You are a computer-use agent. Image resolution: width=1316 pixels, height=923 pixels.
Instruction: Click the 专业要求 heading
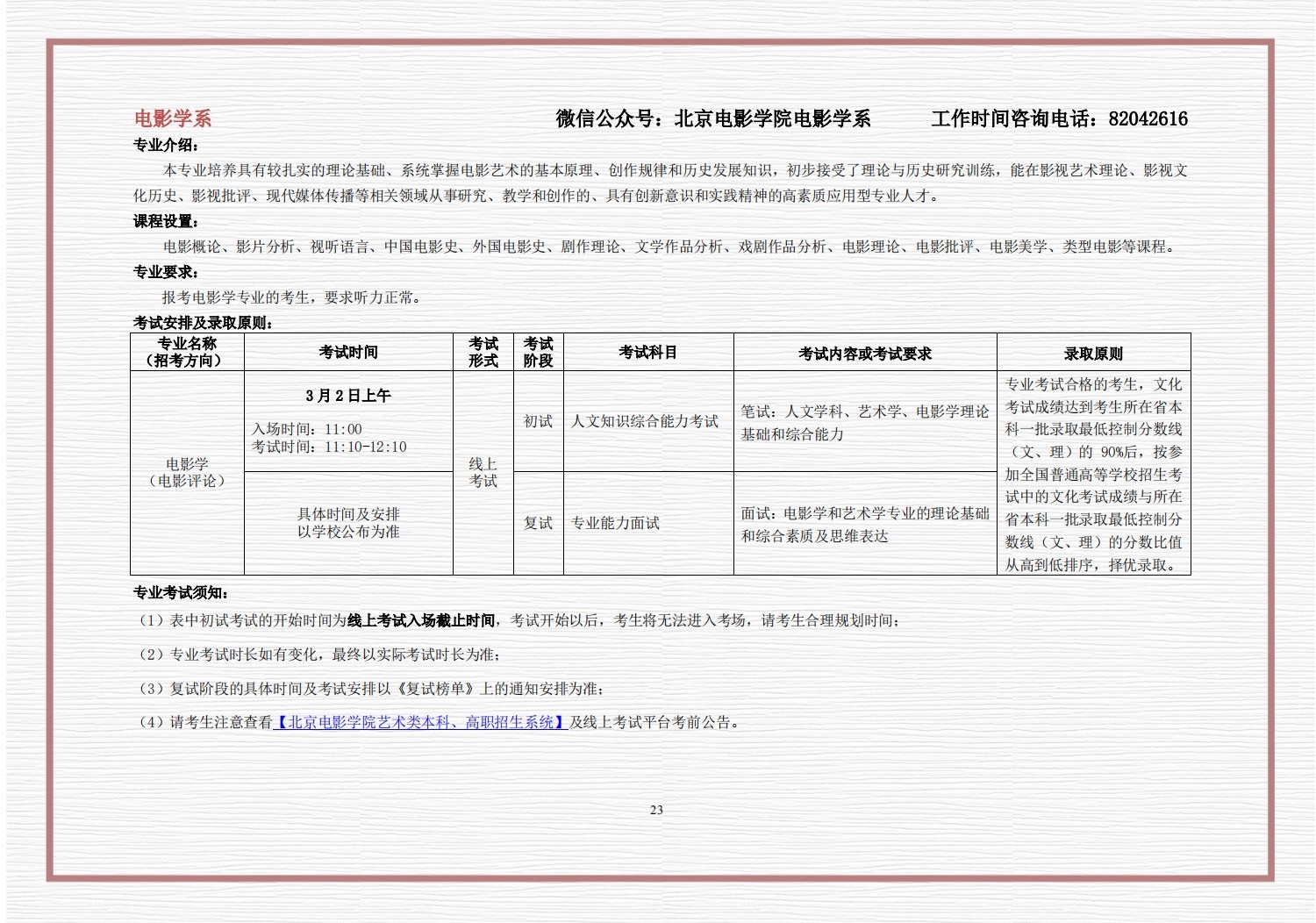coord(166,272)
